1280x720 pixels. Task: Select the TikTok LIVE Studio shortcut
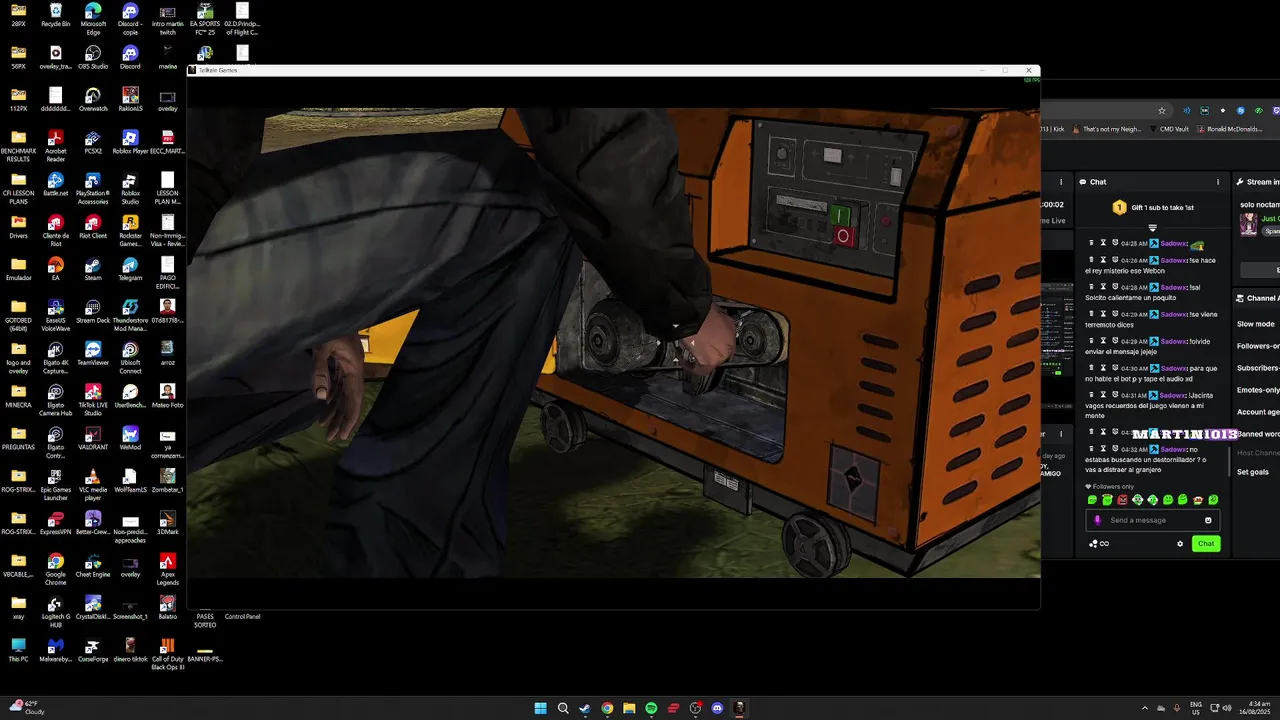tap(93, 400)
